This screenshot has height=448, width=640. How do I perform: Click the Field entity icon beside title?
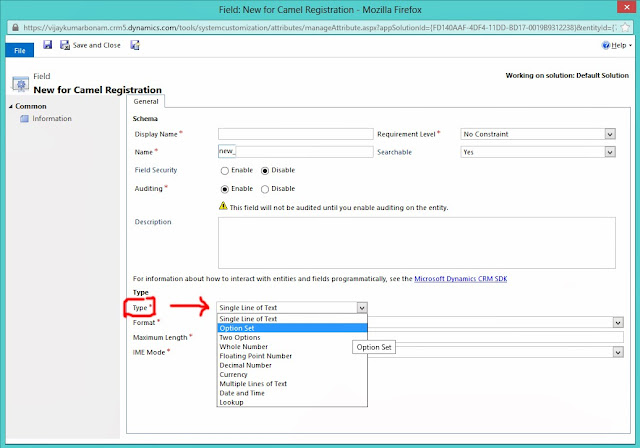tap(20, 84)
